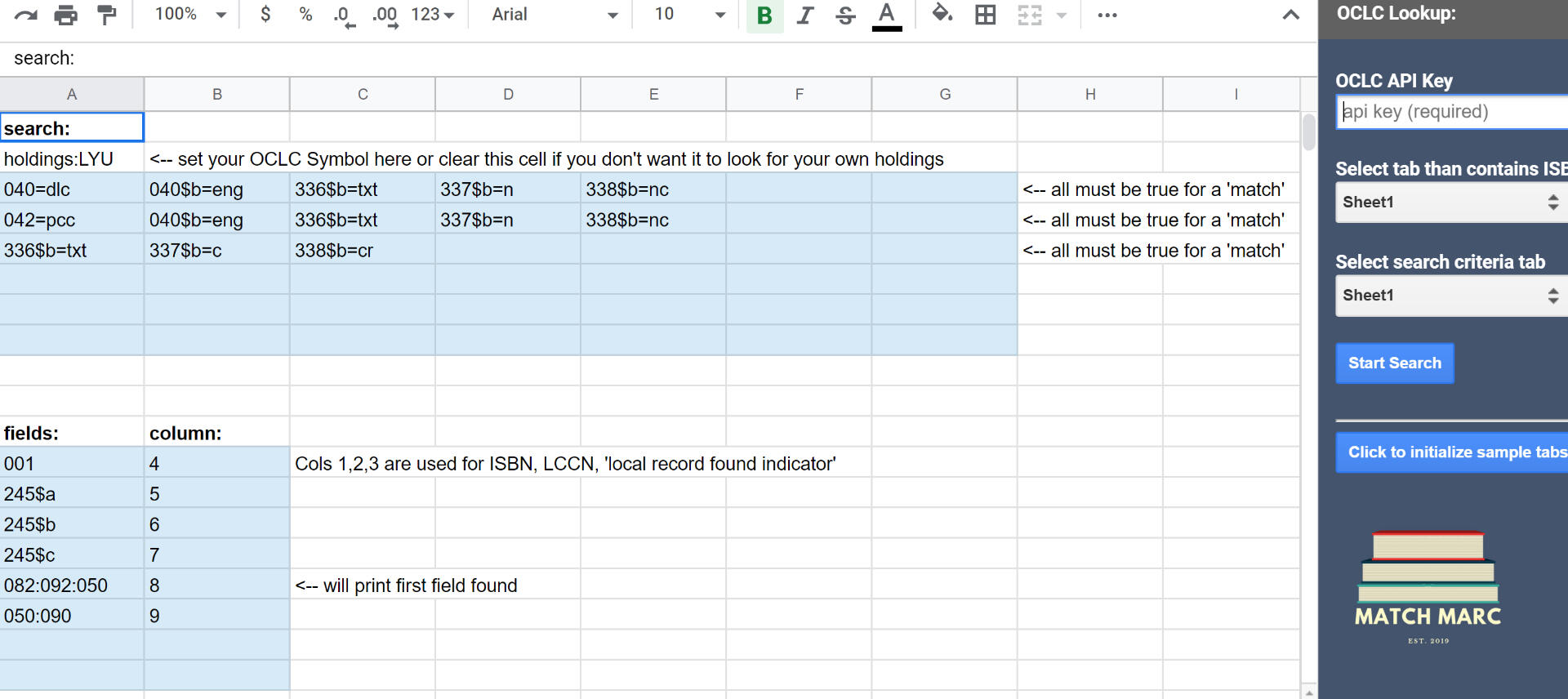Viewport: 1568px width, 699px height.
Task: Increase decimal places
Action: [385, 16]
